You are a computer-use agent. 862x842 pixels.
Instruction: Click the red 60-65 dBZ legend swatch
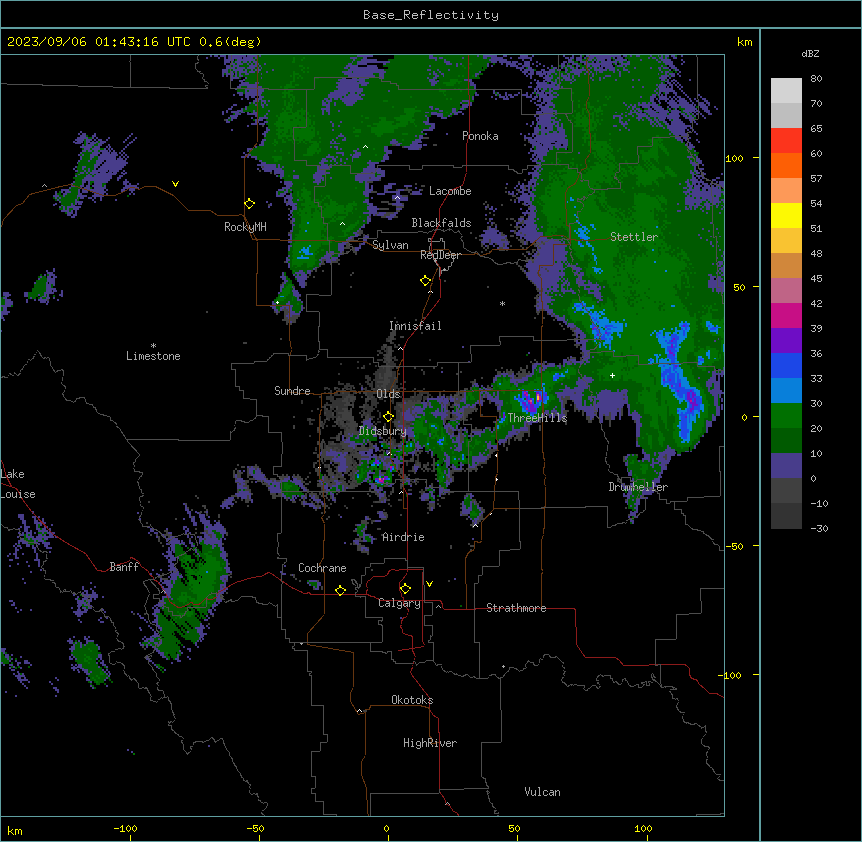[786, 141]
